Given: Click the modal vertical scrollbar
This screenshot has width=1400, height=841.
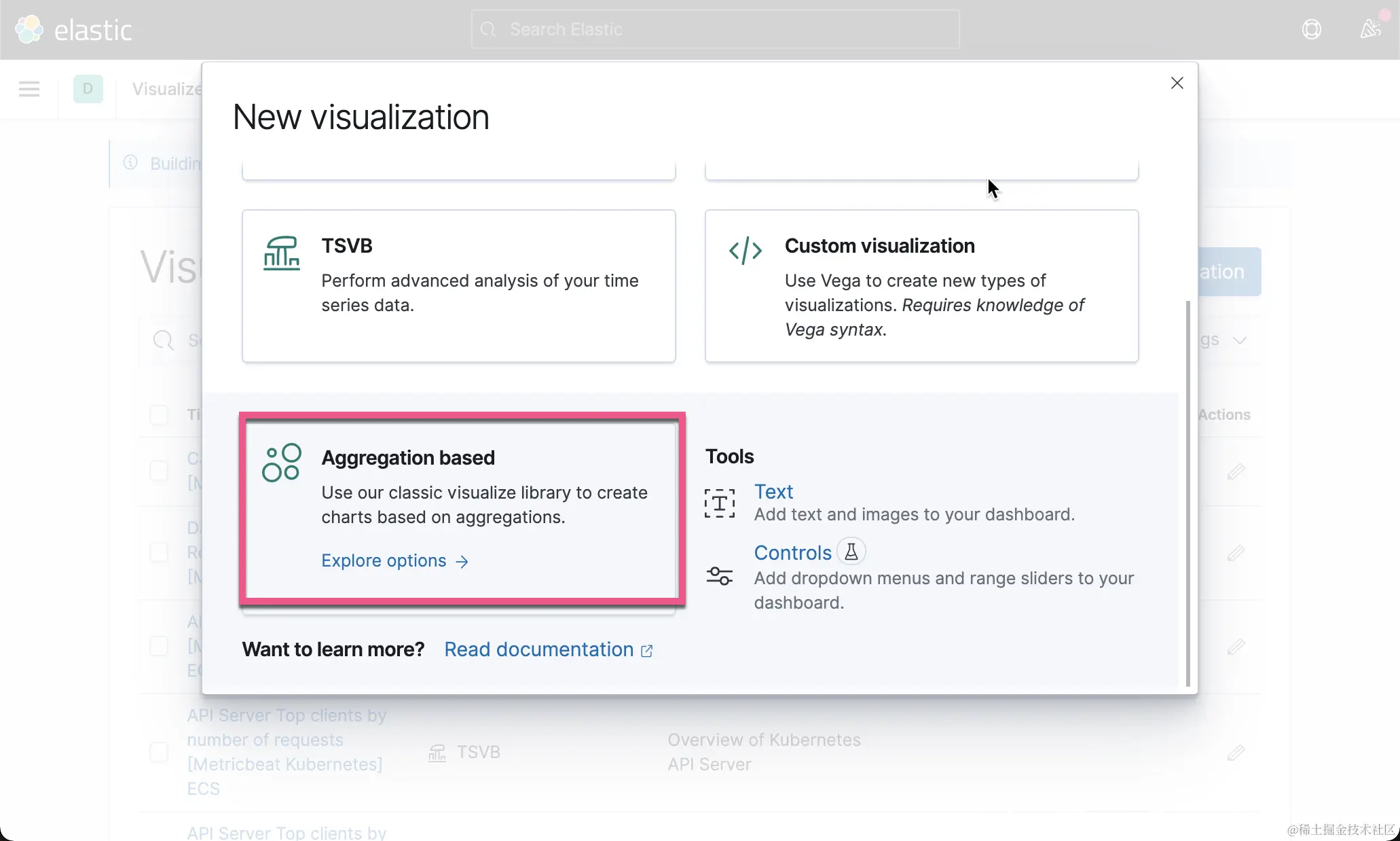Looking at the screenshot, I should [1187, 493].
